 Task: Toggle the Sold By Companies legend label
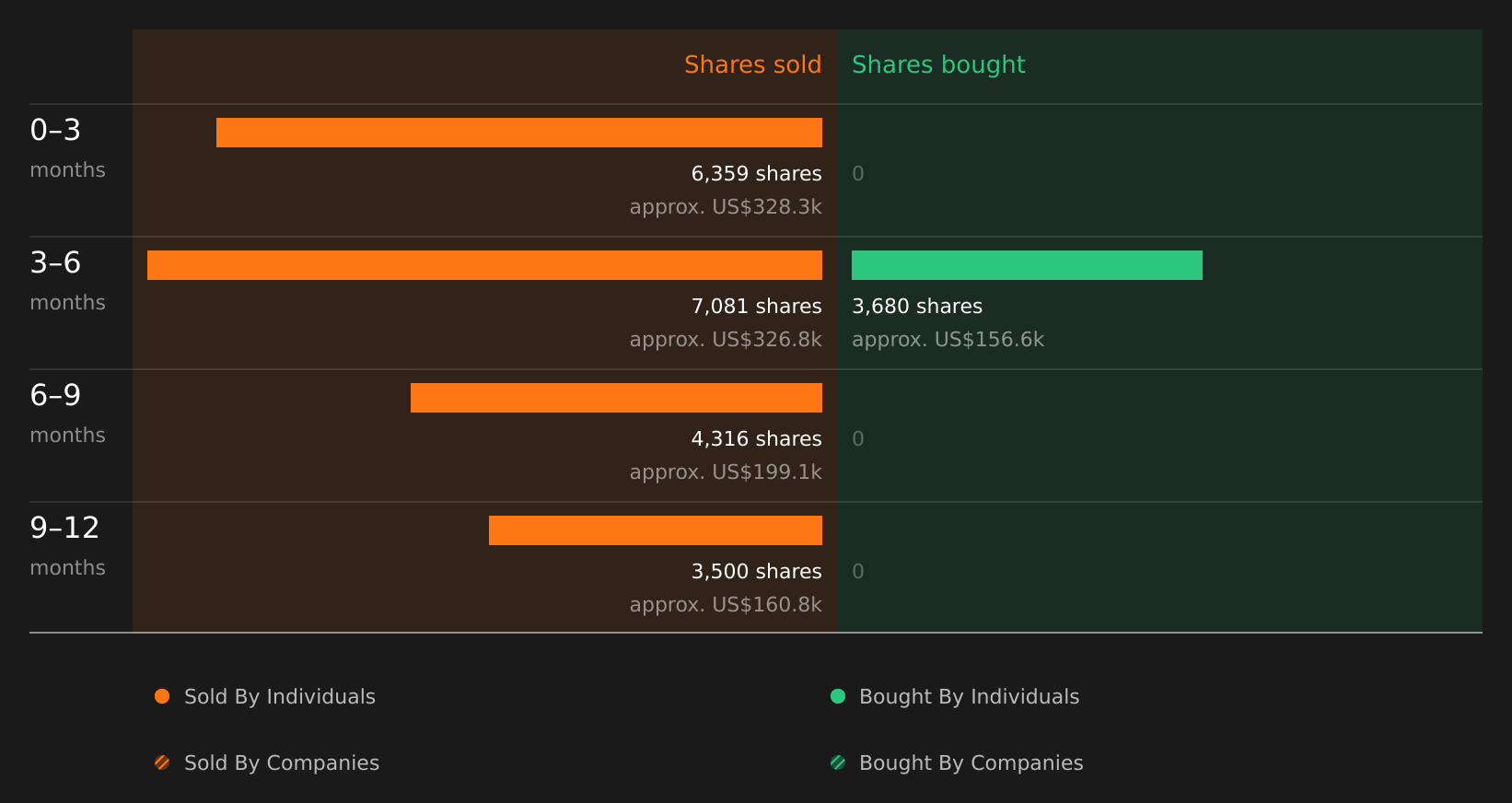click(282, 763)
